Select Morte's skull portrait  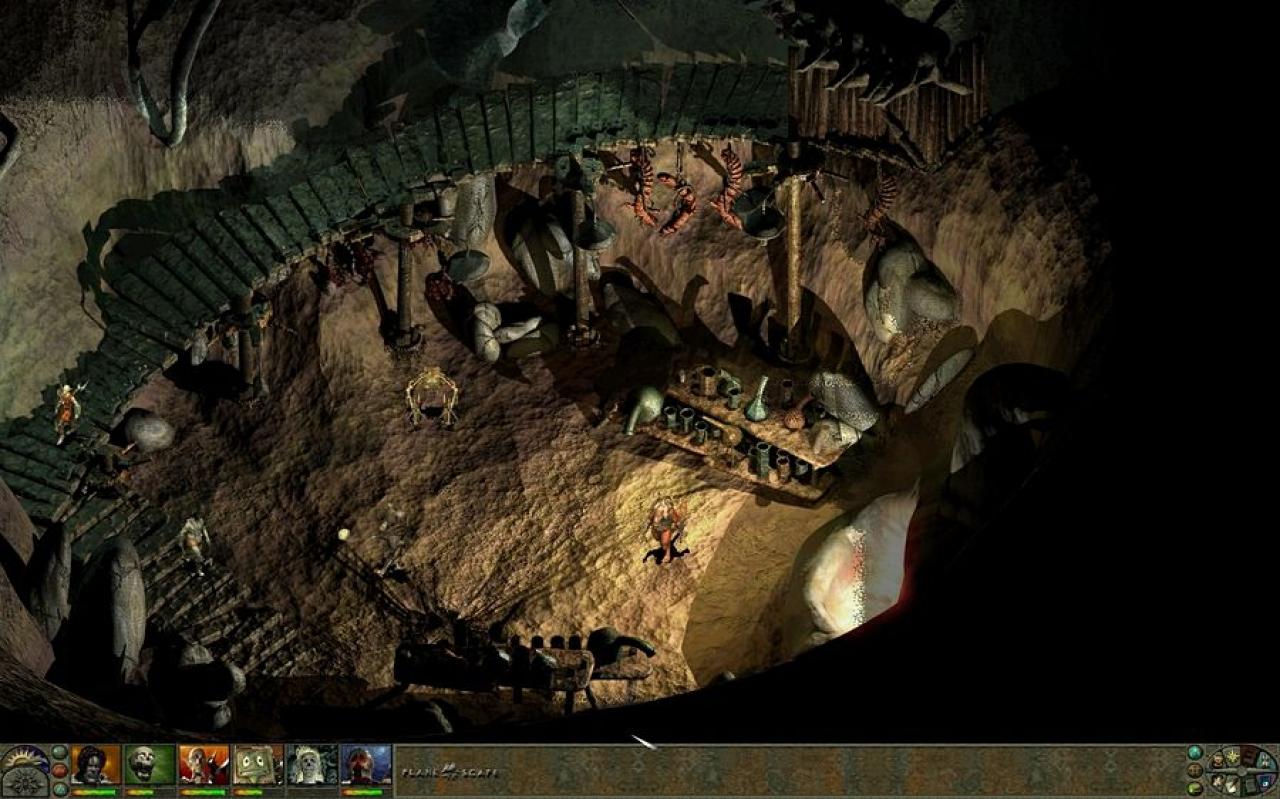pos(150,765)
